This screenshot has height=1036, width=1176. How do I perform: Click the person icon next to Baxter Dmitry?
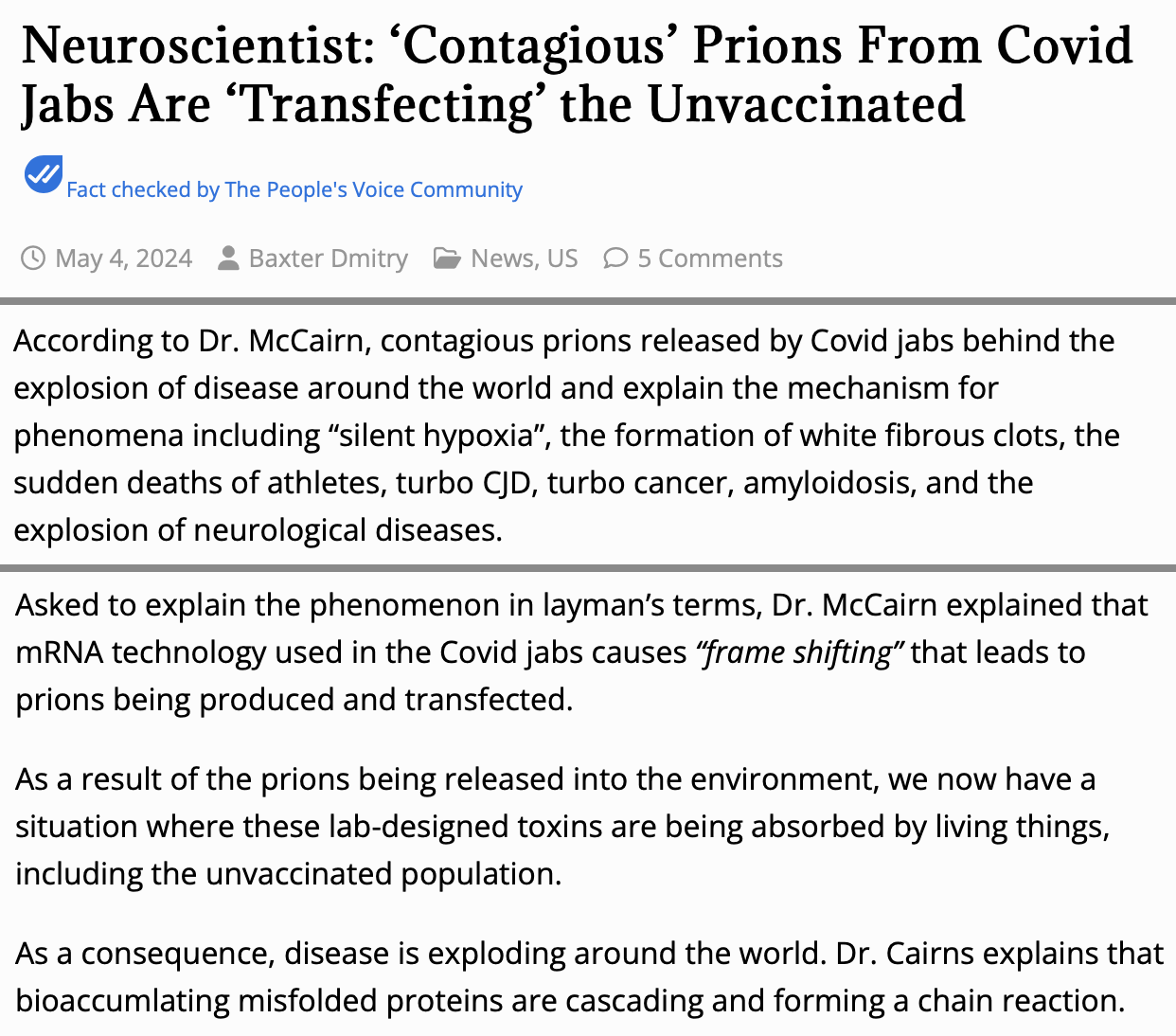coord(228,258)
